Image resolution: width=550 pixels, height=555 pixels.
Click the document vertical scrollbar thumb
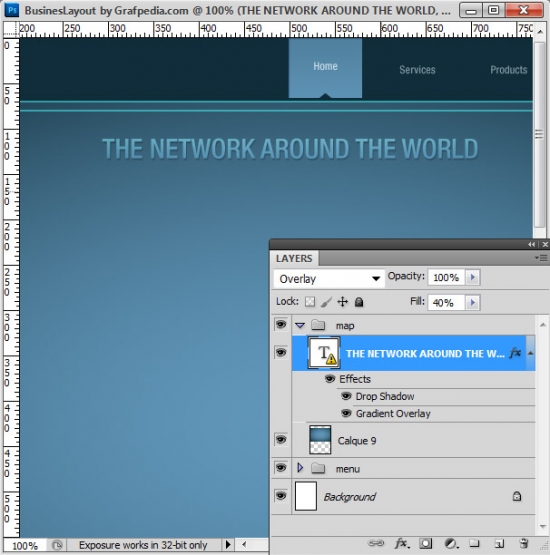[539, 135]
